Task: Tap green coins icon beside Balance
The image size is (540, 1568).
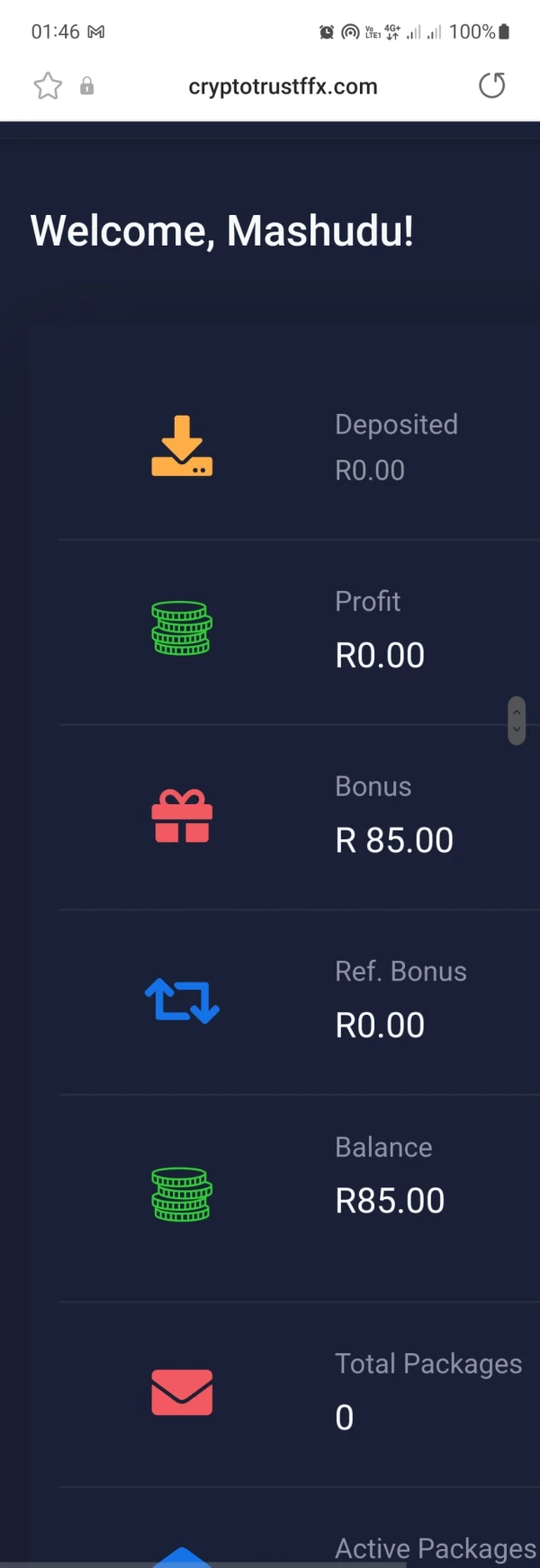Action: tap(182, 1195)
